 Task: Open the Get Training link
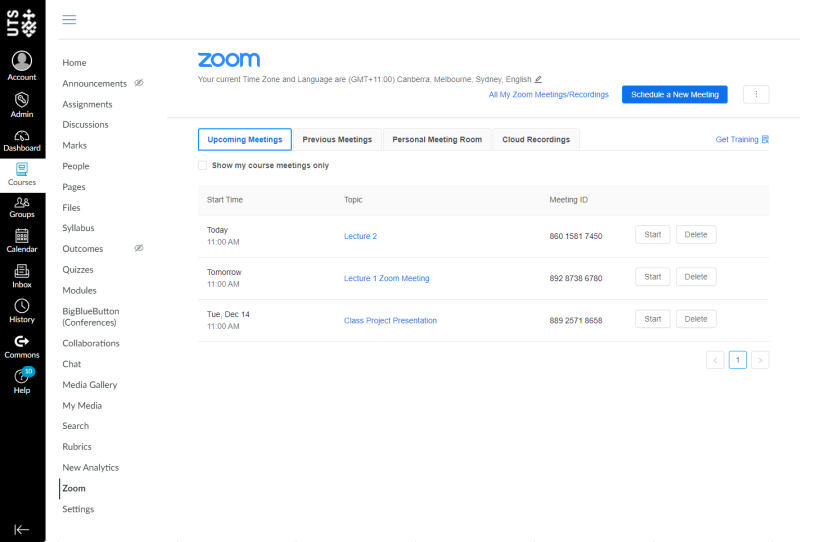pyautogui.click(x=742, y=139)
